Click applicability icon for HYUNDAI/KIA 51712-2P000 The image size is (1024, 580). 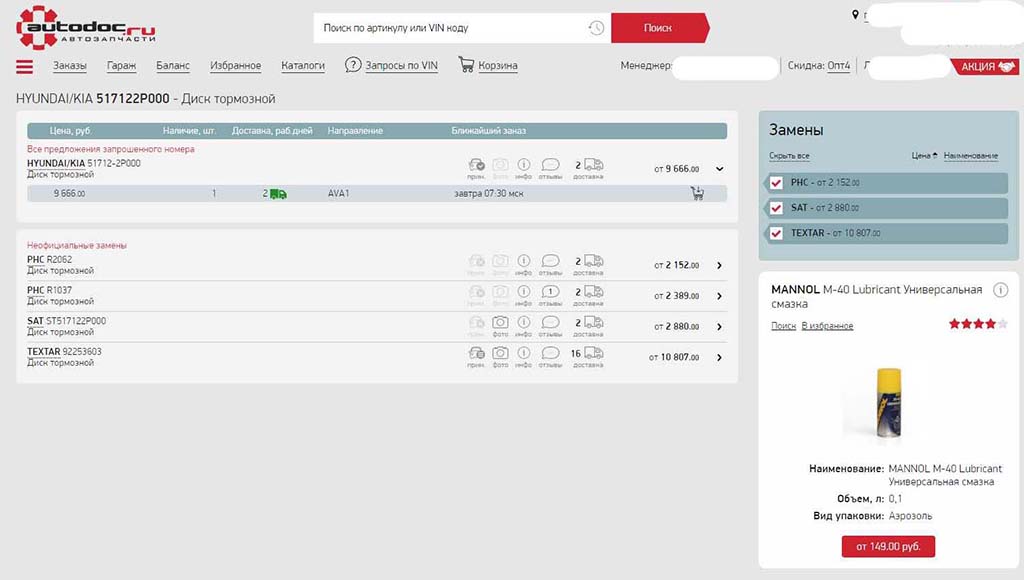pyautogui.click(x=476, y=165)
